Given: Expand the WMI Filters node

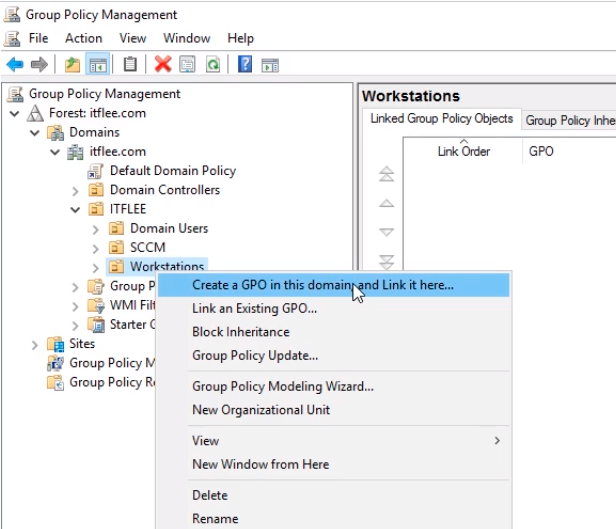Looking at the screenshot, I should pyautogui.click(x=75, y=306).
